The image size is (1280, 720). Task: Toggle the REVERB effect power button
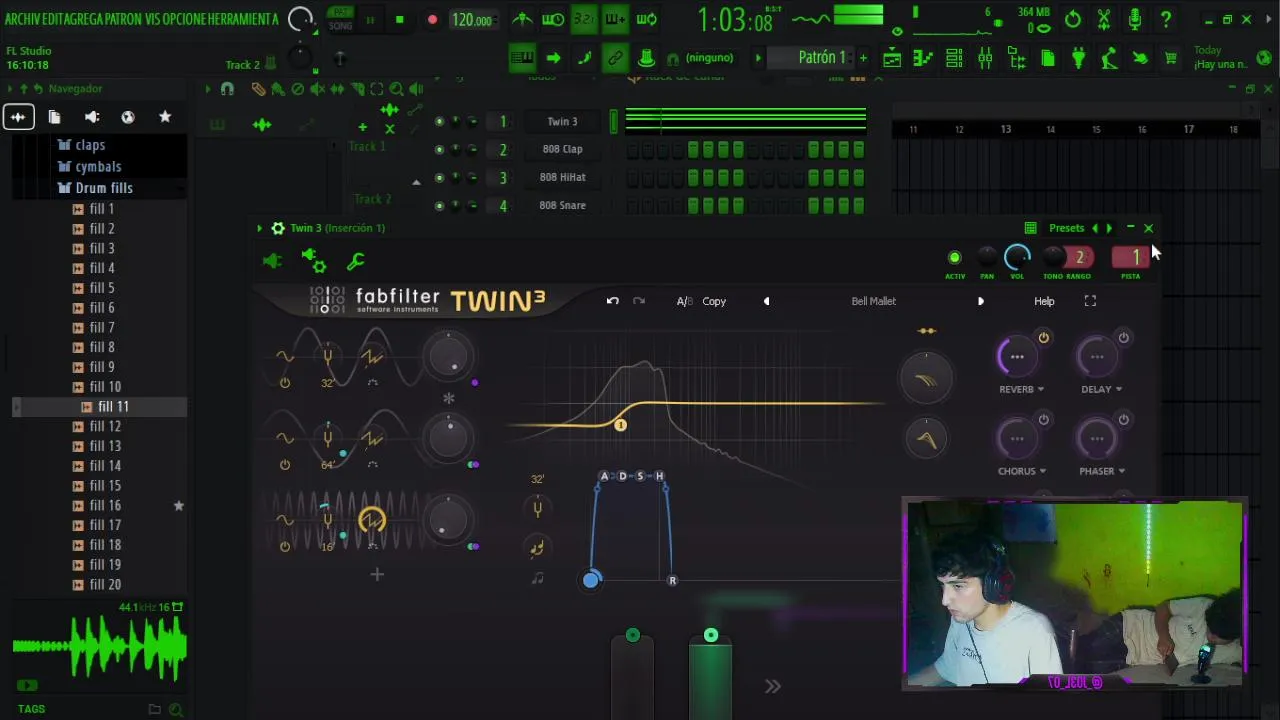pyautogui.click(x=1043, y=338)
